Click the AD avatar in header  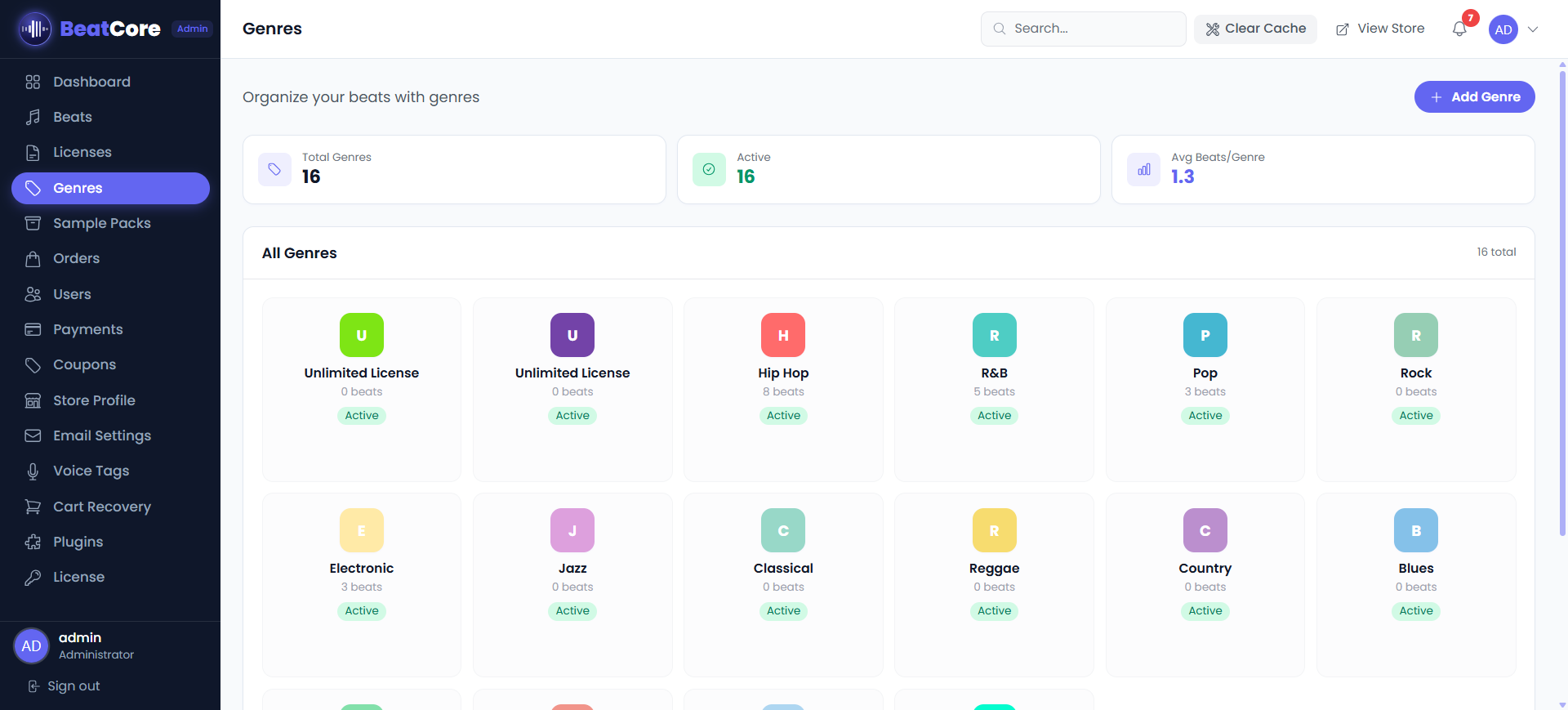click(x=1503, y=29)
